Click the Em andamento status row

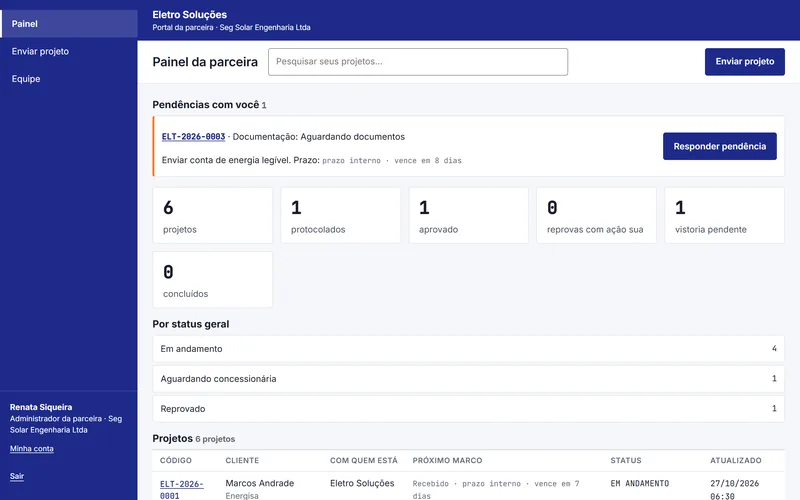coord(468,349)
